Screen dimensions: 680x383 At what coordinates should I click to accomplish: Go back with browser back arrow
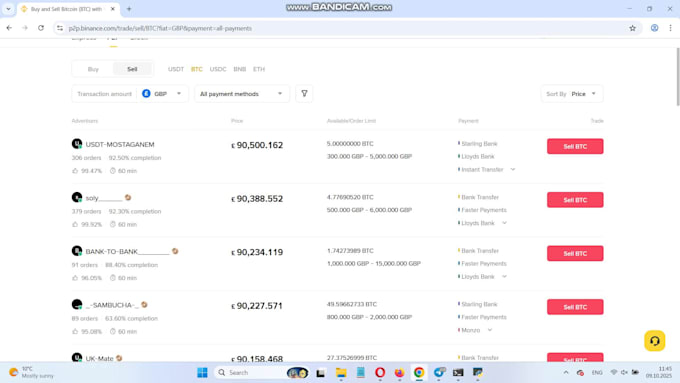(x=9, y=28)
